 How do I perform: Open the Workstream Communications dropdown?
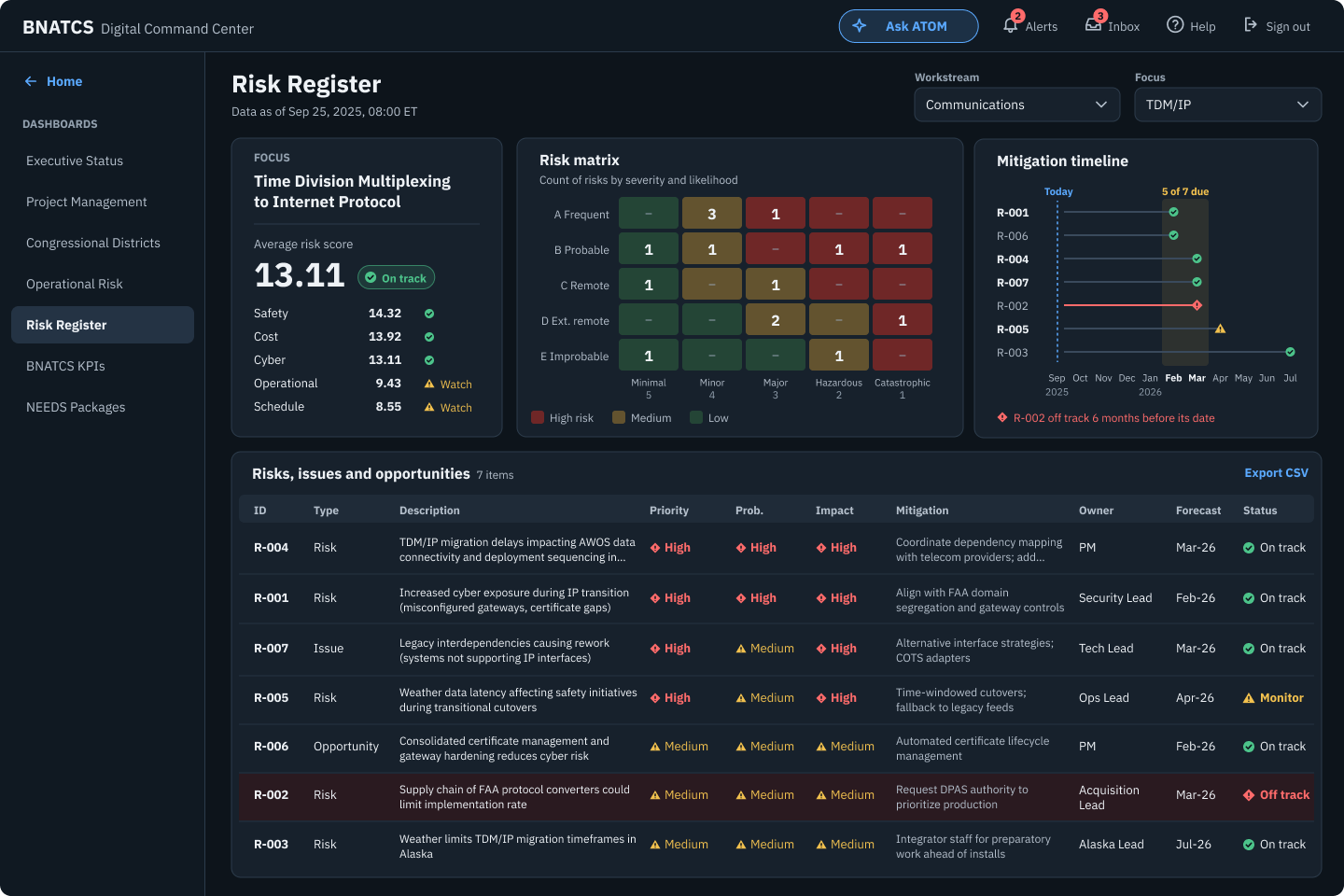point(1016,105)
